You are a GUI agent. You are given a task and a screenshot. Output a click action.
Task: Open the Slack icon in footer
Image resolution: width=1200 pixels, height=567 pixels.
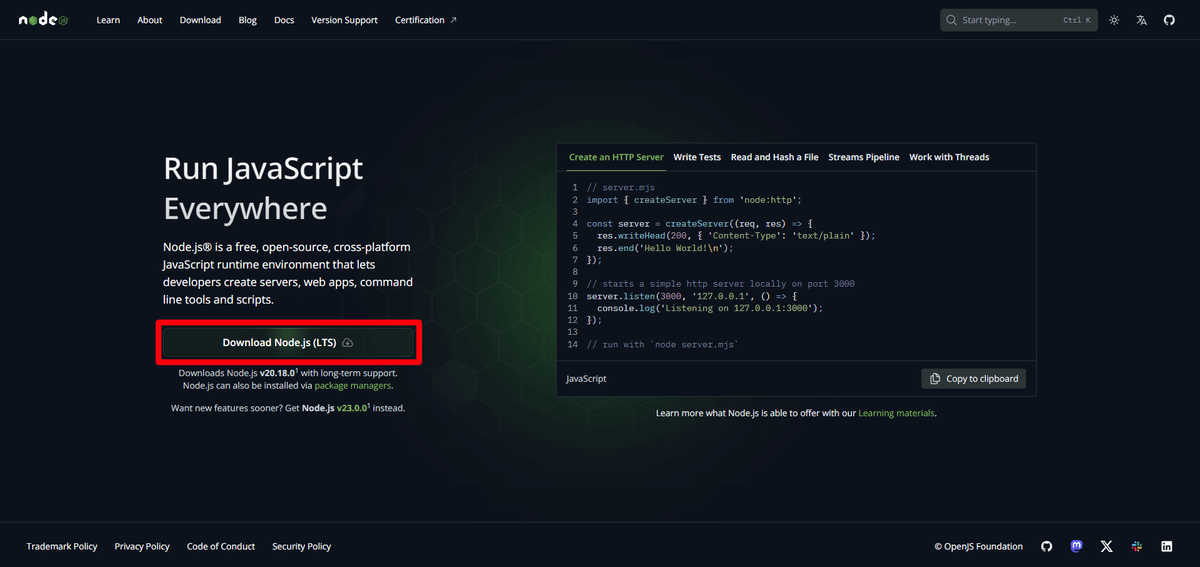click(x=1136, y=546)
